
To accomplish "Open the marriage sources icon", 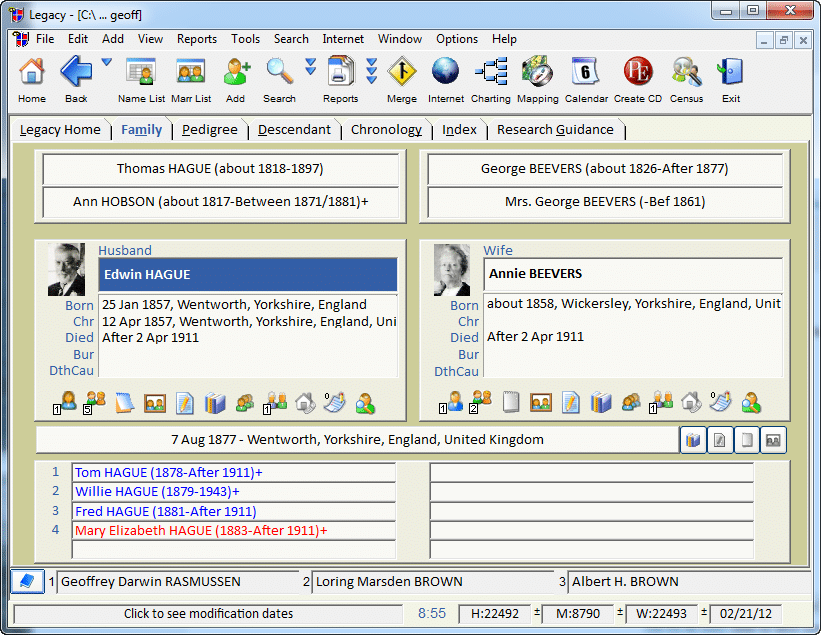I will click(x=693, y=440).
